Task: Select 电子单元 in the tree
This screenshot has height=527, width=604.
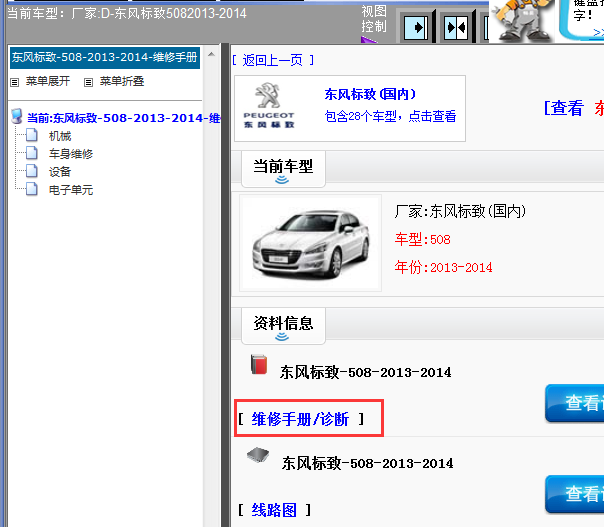Action: (x=71, y=190)
